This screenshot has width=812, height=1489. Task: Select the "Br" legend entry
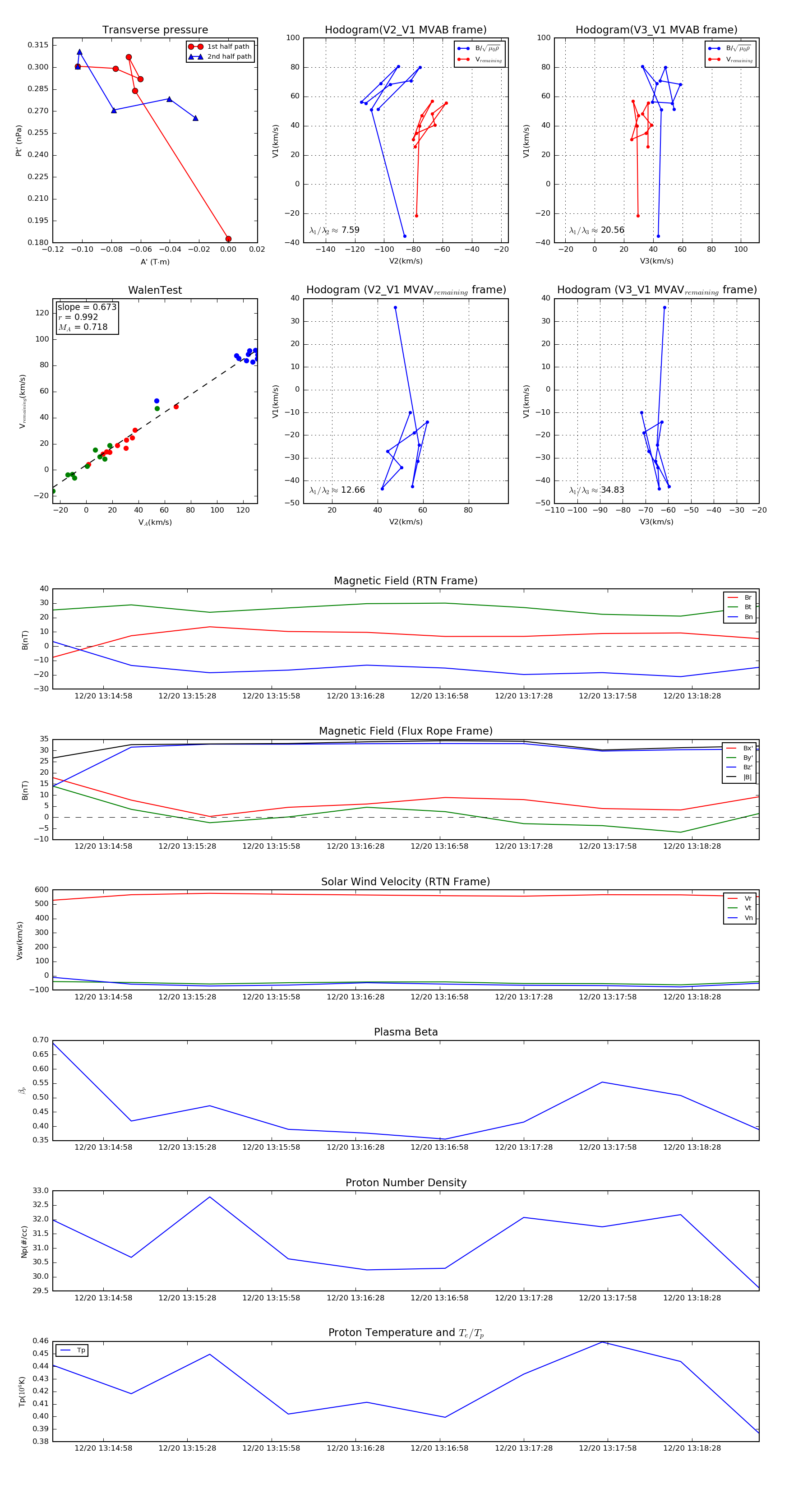pos(740,598)
